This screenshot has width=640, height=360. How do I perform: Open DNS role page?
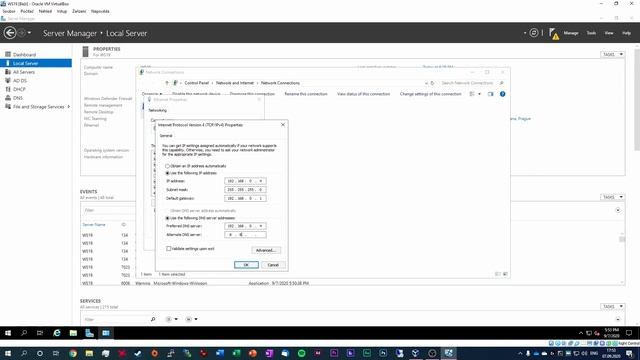coord(18,98)
